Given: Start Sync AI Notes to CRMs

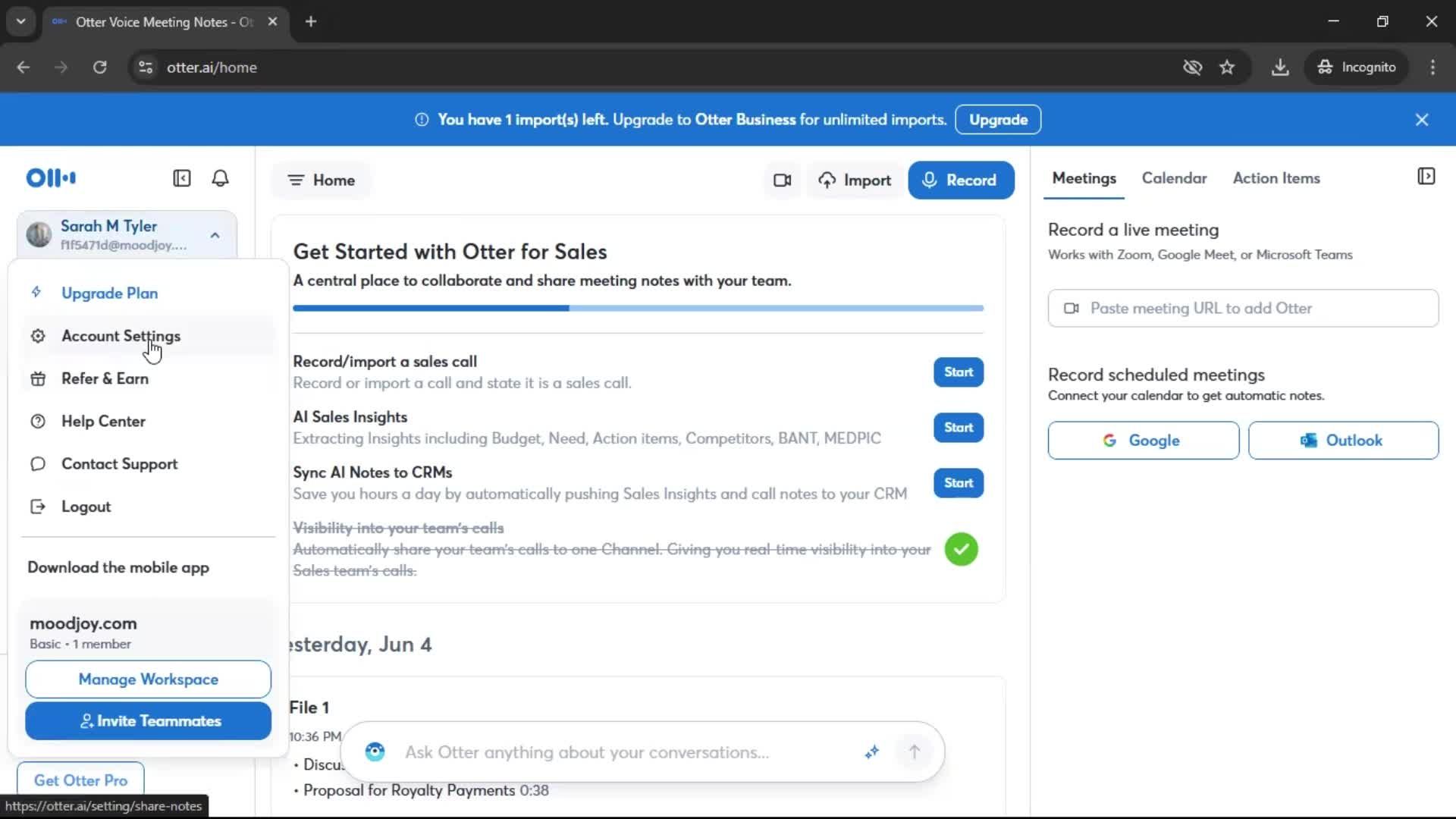Looking at the screenshot, I should (x=959, y=483).
